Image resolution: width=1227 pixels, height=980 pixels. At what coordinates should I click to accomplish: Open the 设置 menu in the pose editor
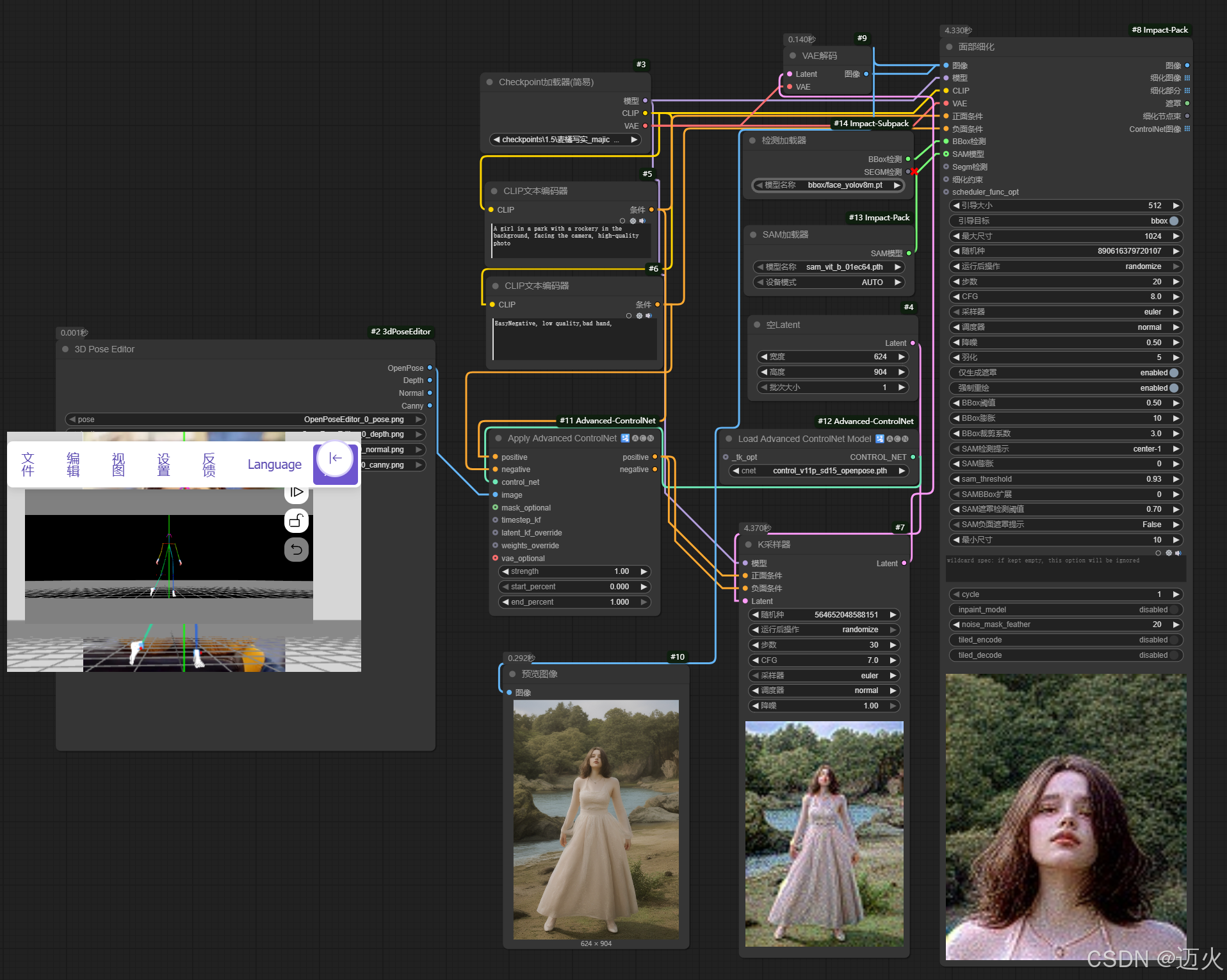(163, 464)
